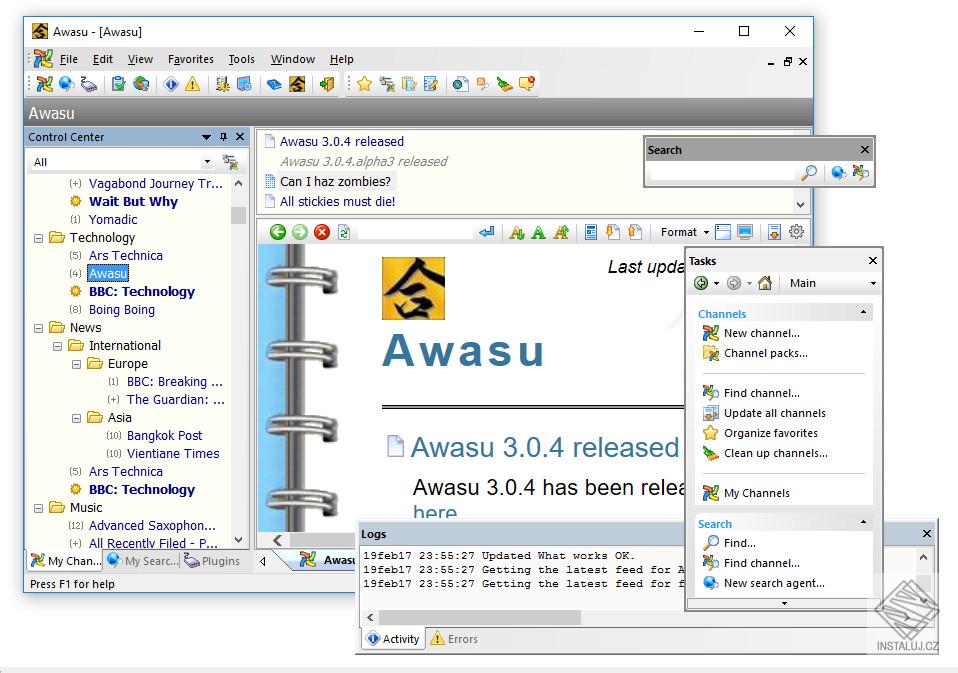This screenshot has width=958, height=673.
Task: Click the yellow star favorites toolbar icon
Action: pyautogui.click(x=364, y=84)
